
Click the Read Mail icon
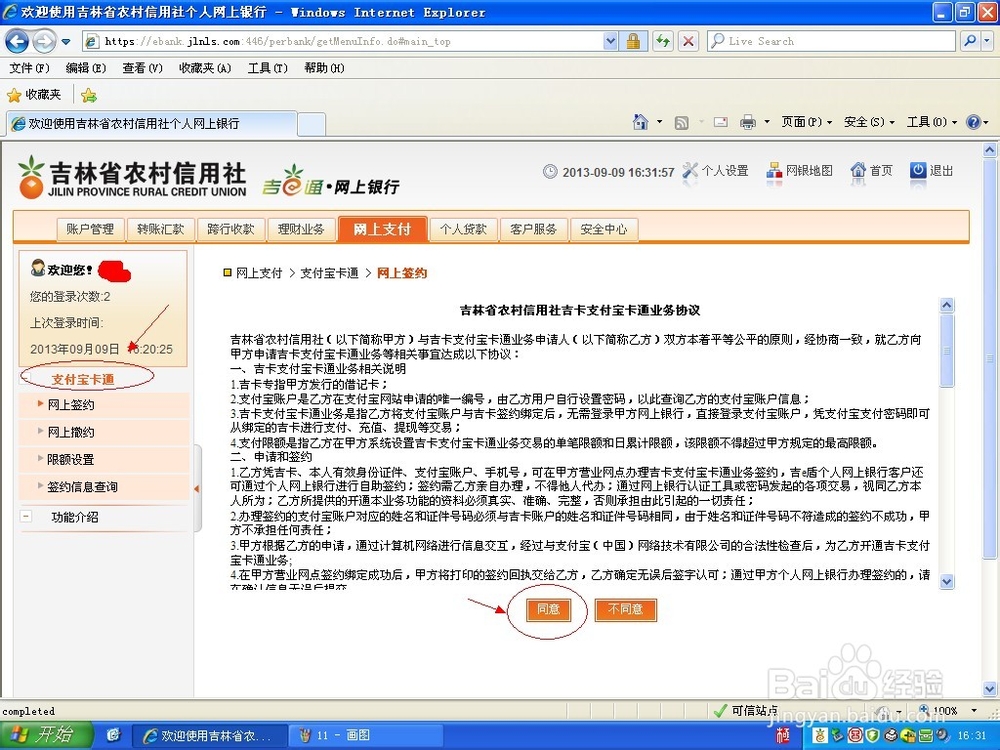tap(721, 122)
